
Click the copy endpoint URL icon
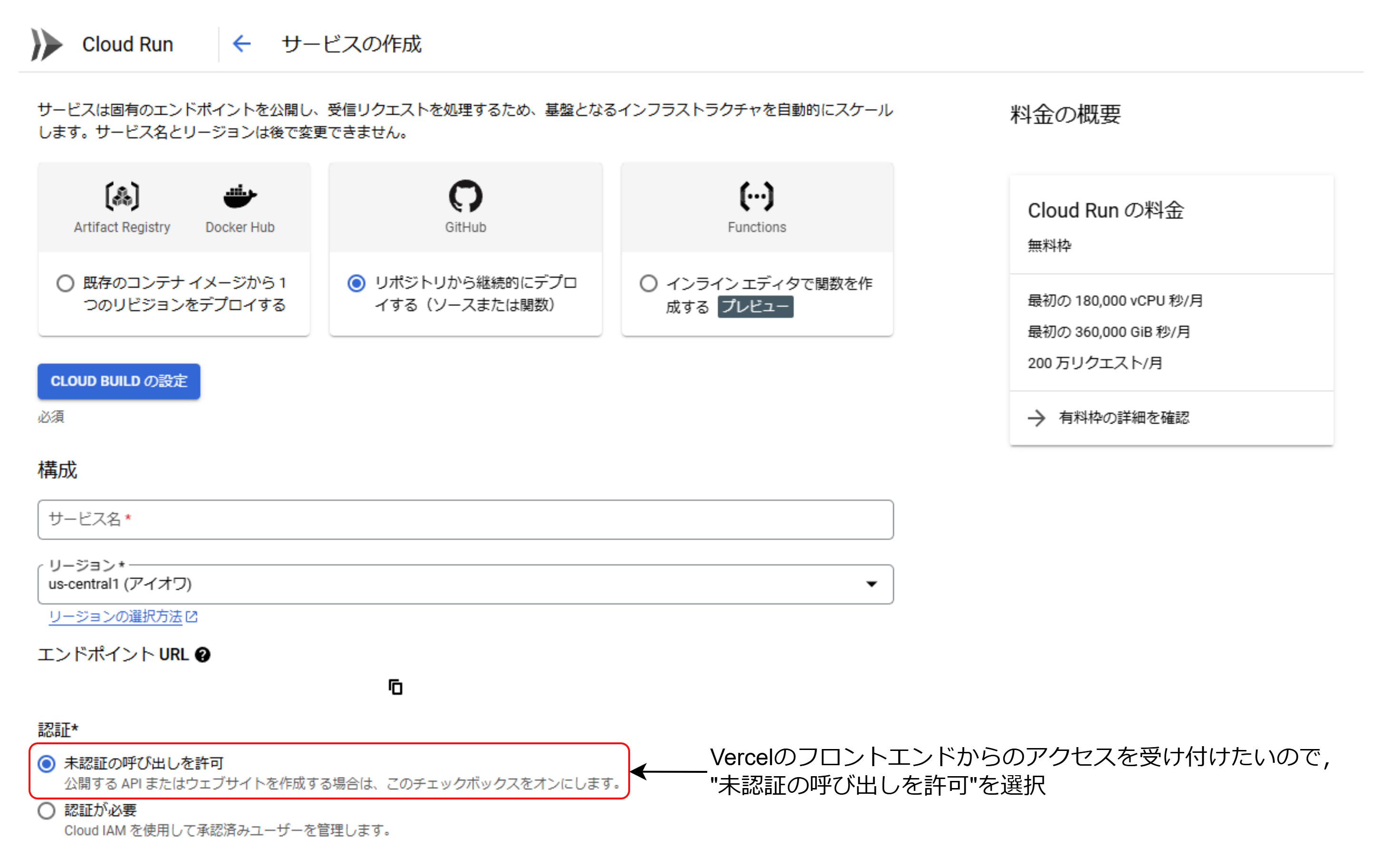coord(395,687)
